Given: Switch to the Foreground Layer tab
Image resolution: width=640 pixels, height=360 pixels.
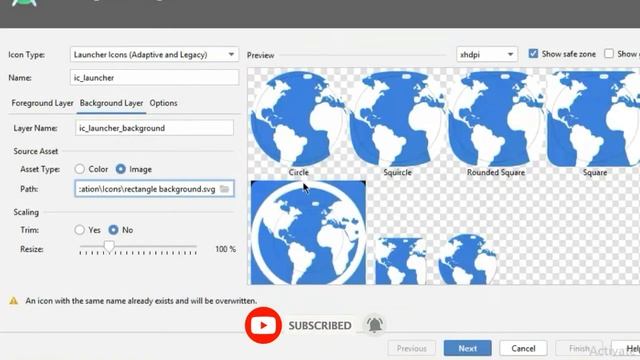Looking at the screenshot, I should (x=42, y=103).
